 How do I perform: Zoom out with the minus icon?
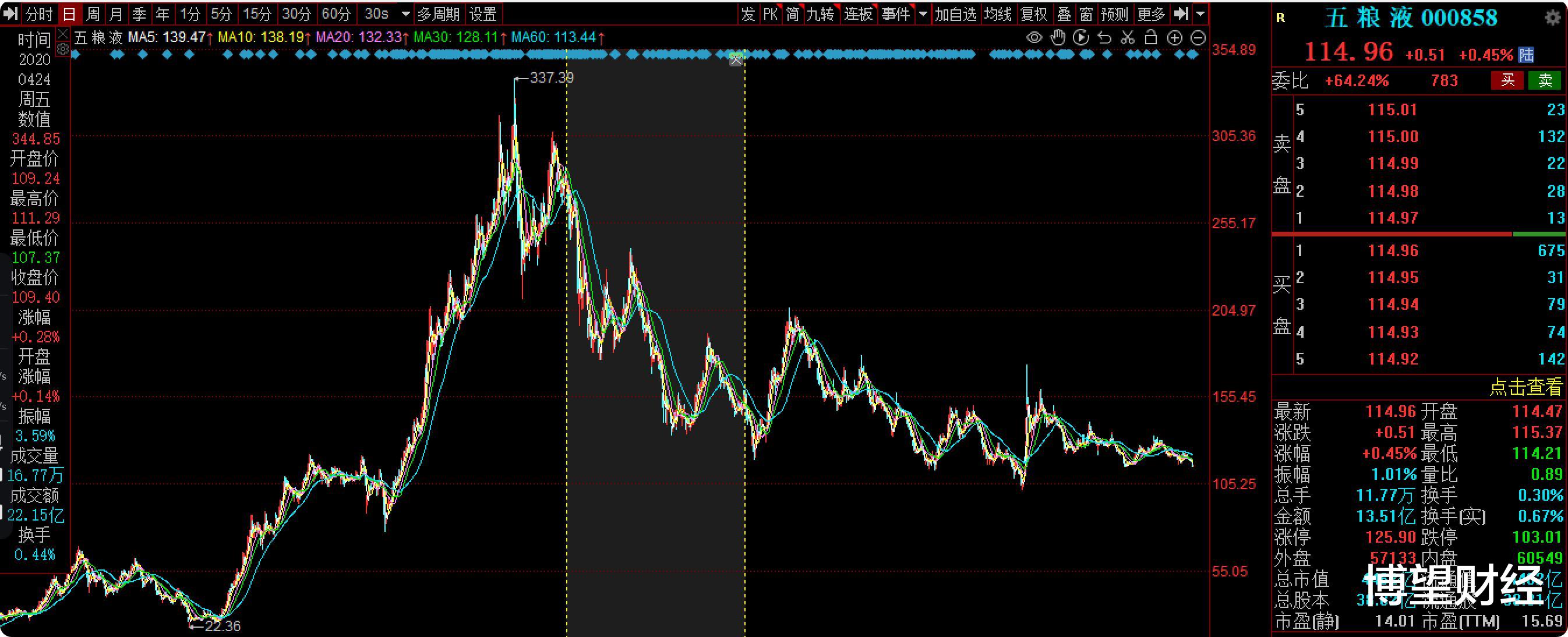click(1198, 38)
